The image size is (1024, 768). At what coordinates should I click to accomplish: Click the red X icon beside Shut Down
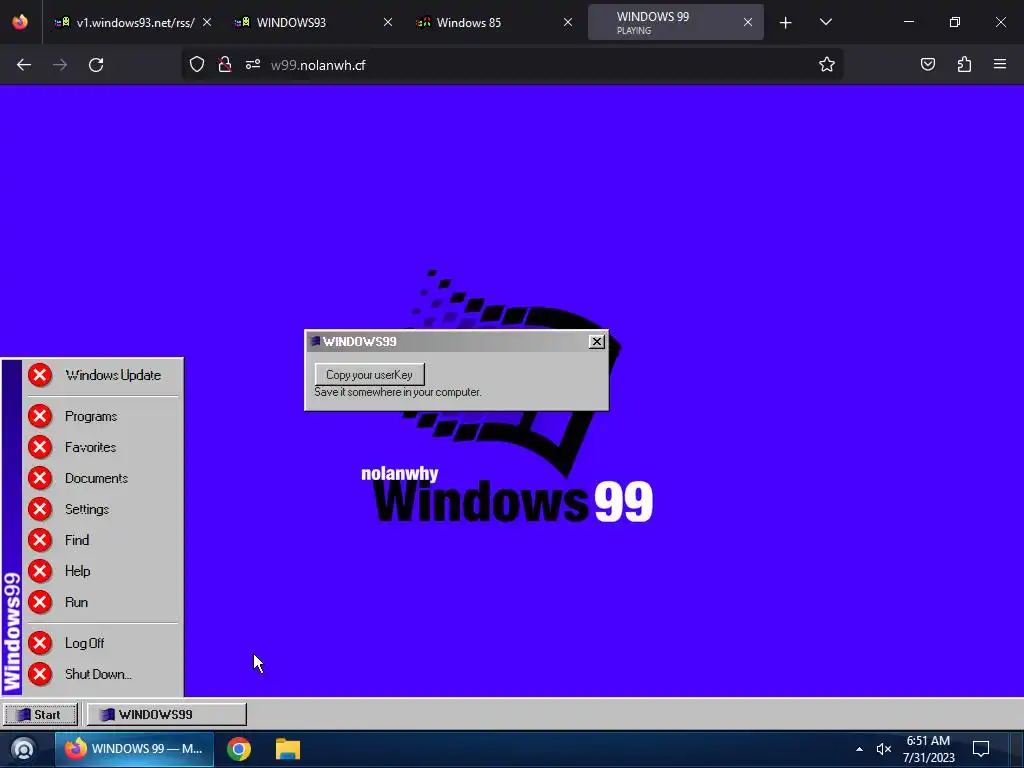40,674
